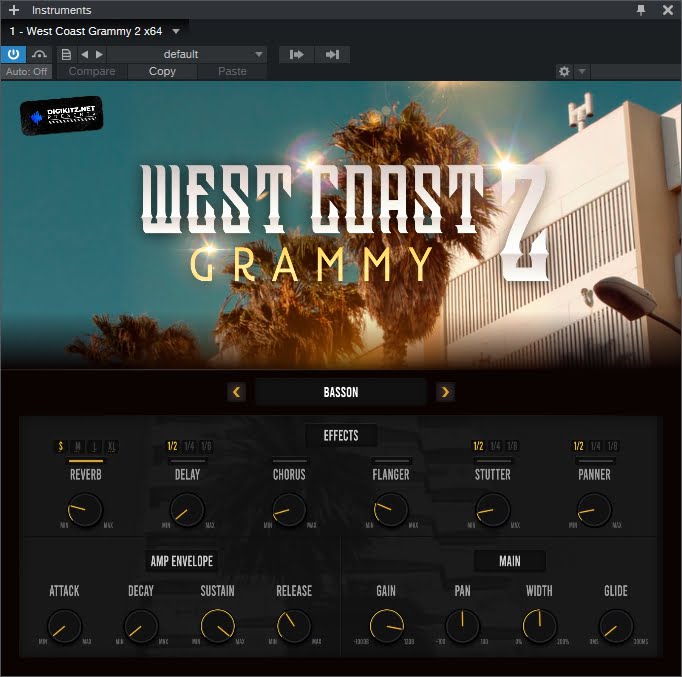Click the Decay envelope knob

pos(141,626)
